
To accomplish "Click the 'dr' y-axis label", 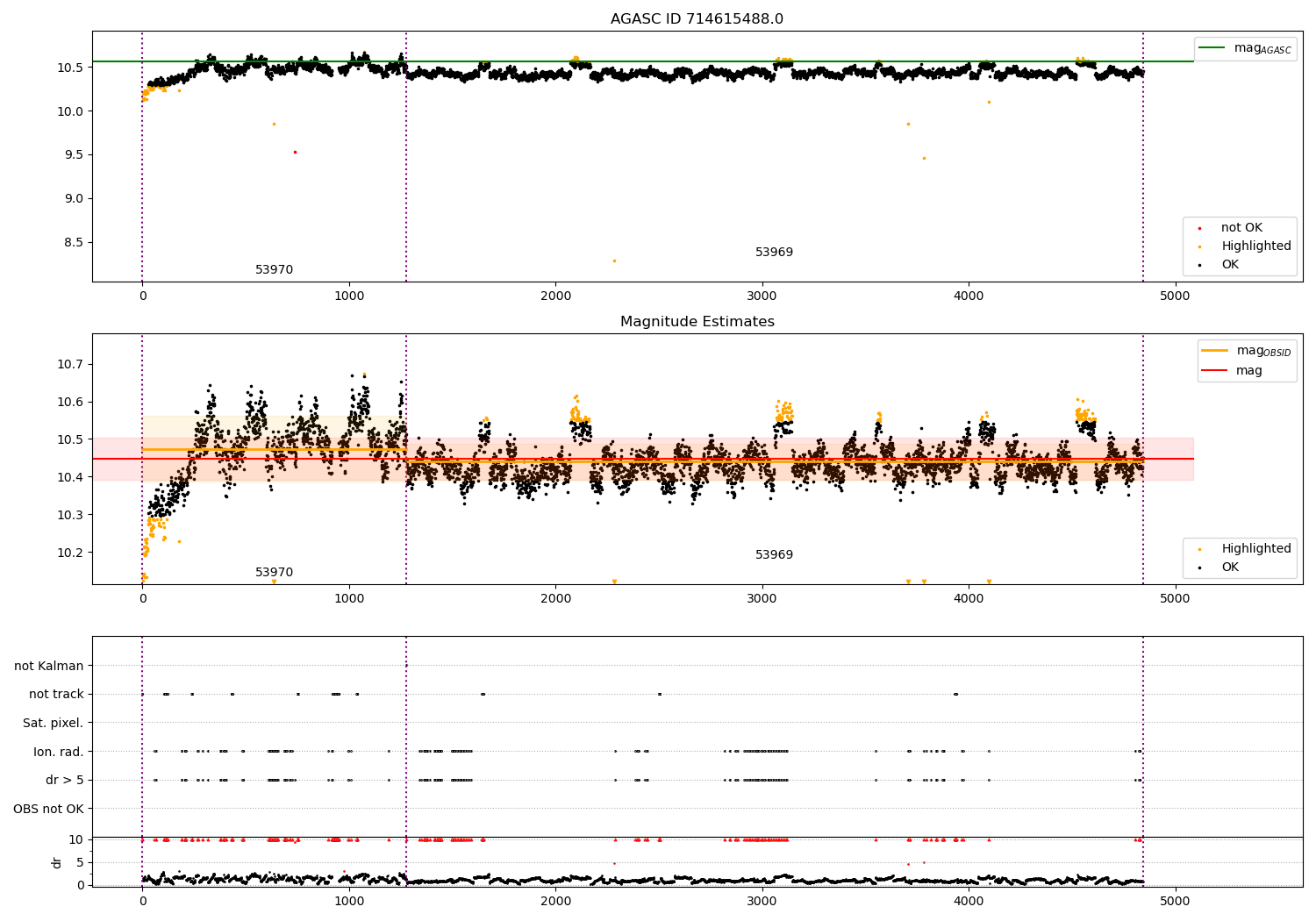I will pyautogui.click(x=57, y=862).
